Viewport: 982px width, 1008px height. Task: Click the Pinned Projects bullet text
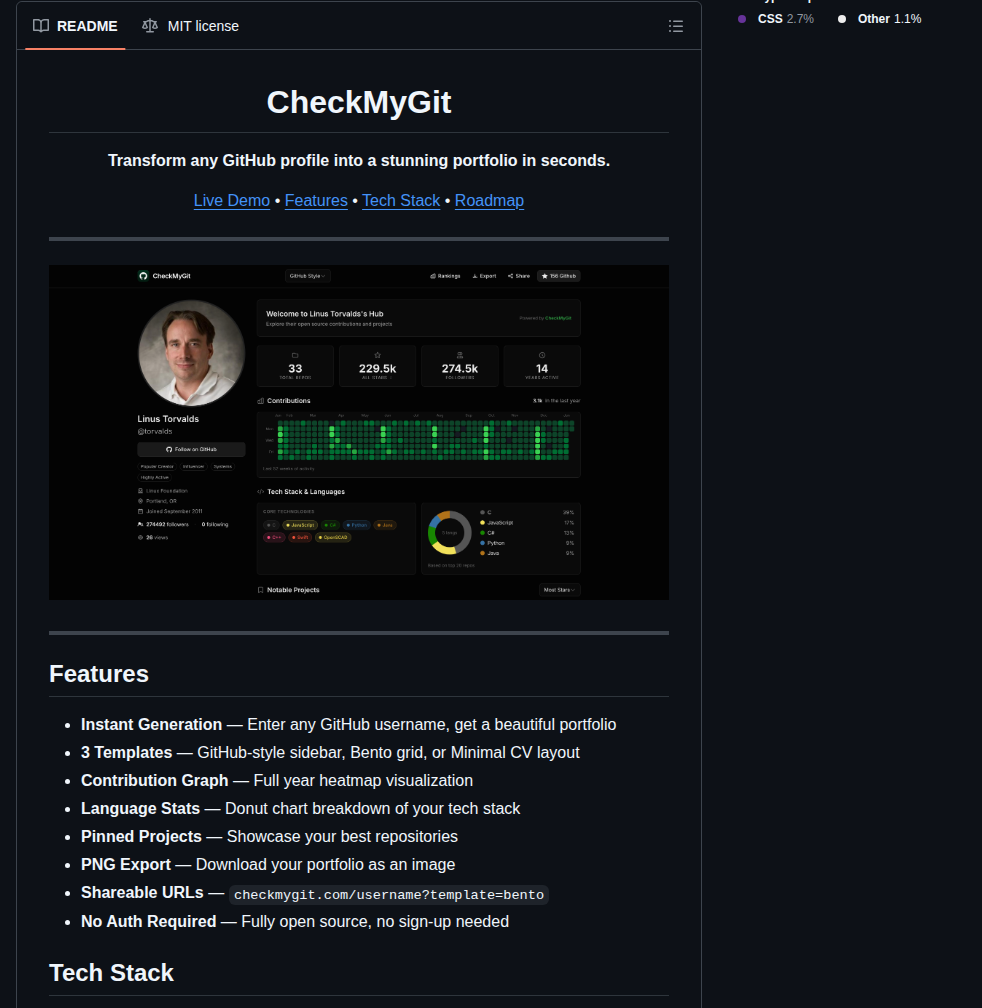point(269,836)
